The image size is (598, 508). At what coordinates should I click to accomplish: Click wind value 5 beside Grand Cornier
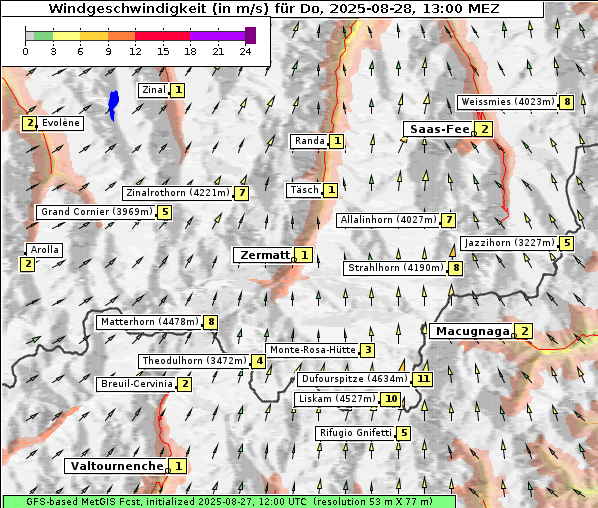point(165,212)
